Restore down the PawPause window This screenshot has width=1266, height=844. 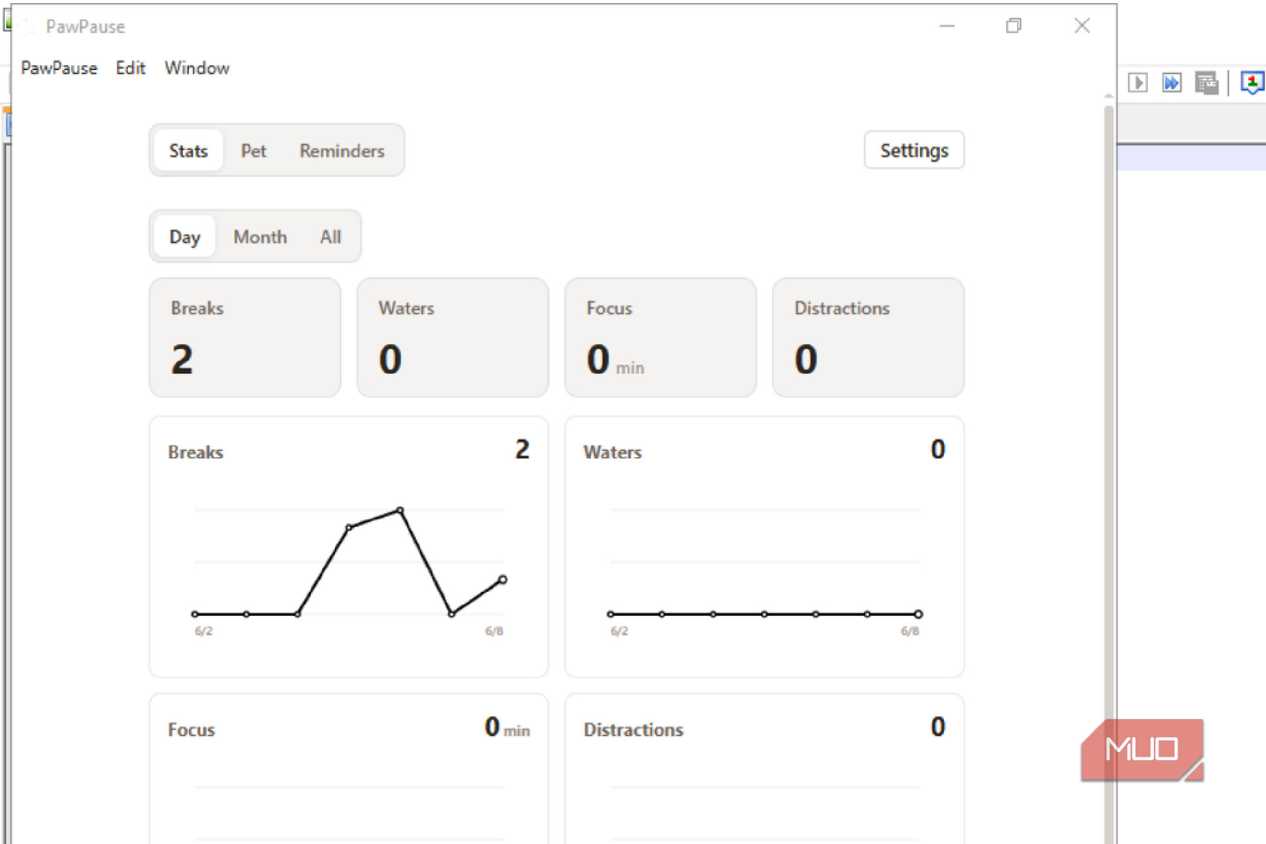(x=1014, y=26)
